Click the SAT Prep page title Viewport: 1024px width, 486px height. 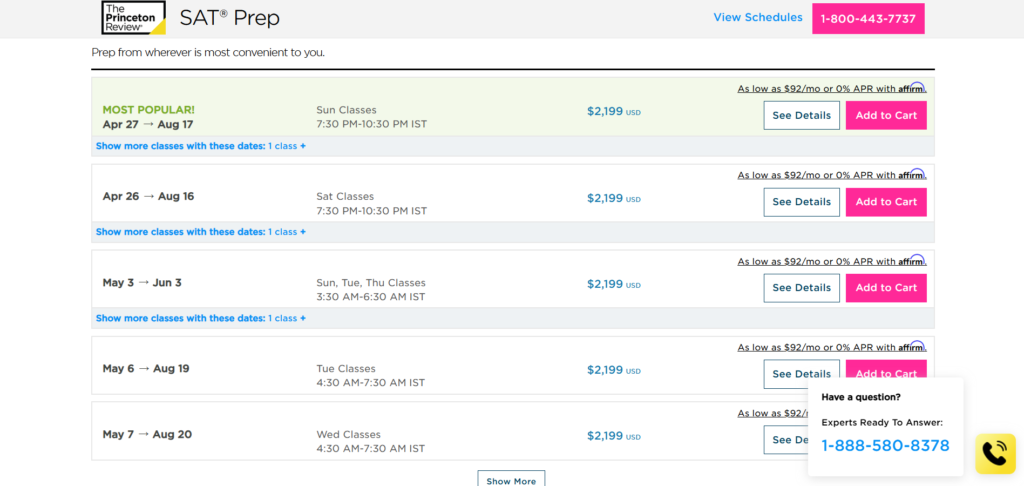pyautogui.click(x=229, y=18)
